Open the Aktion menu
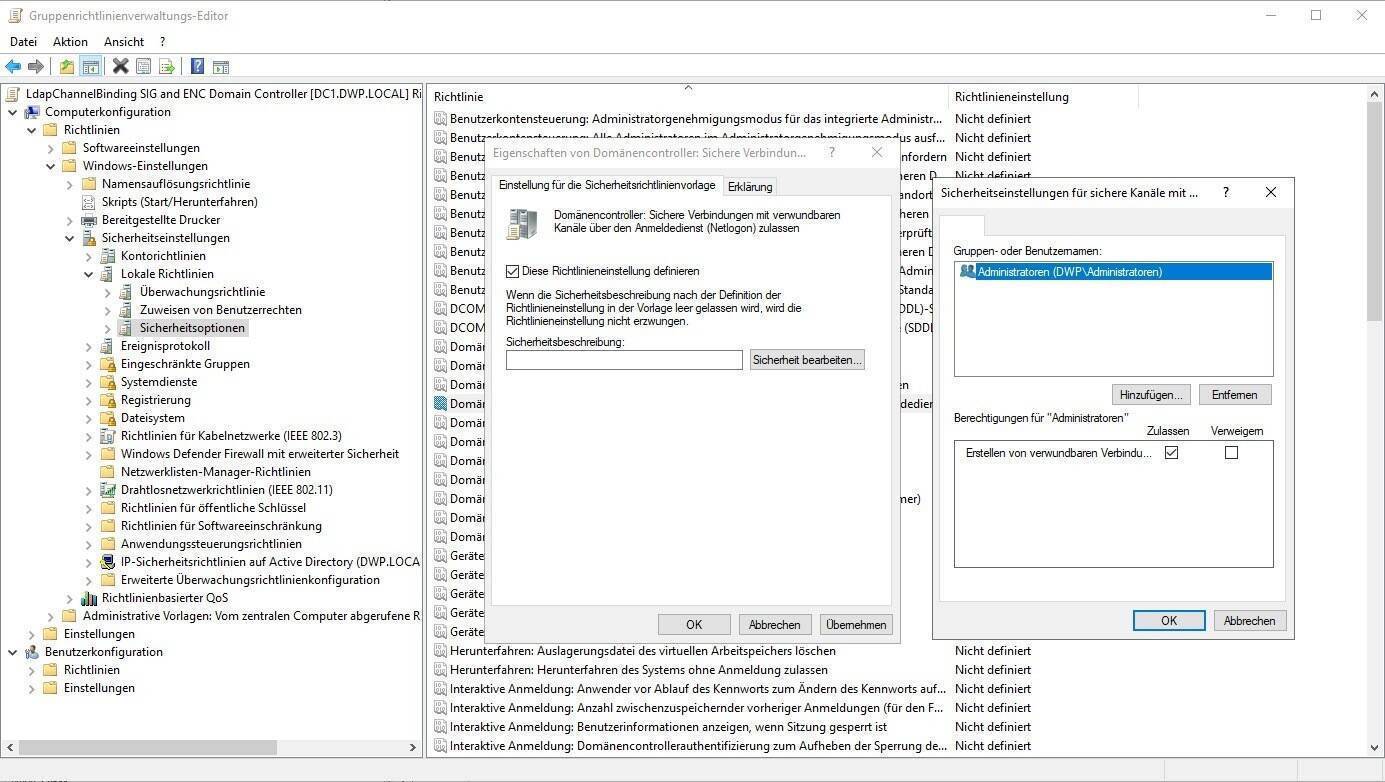 coord(70,42)
